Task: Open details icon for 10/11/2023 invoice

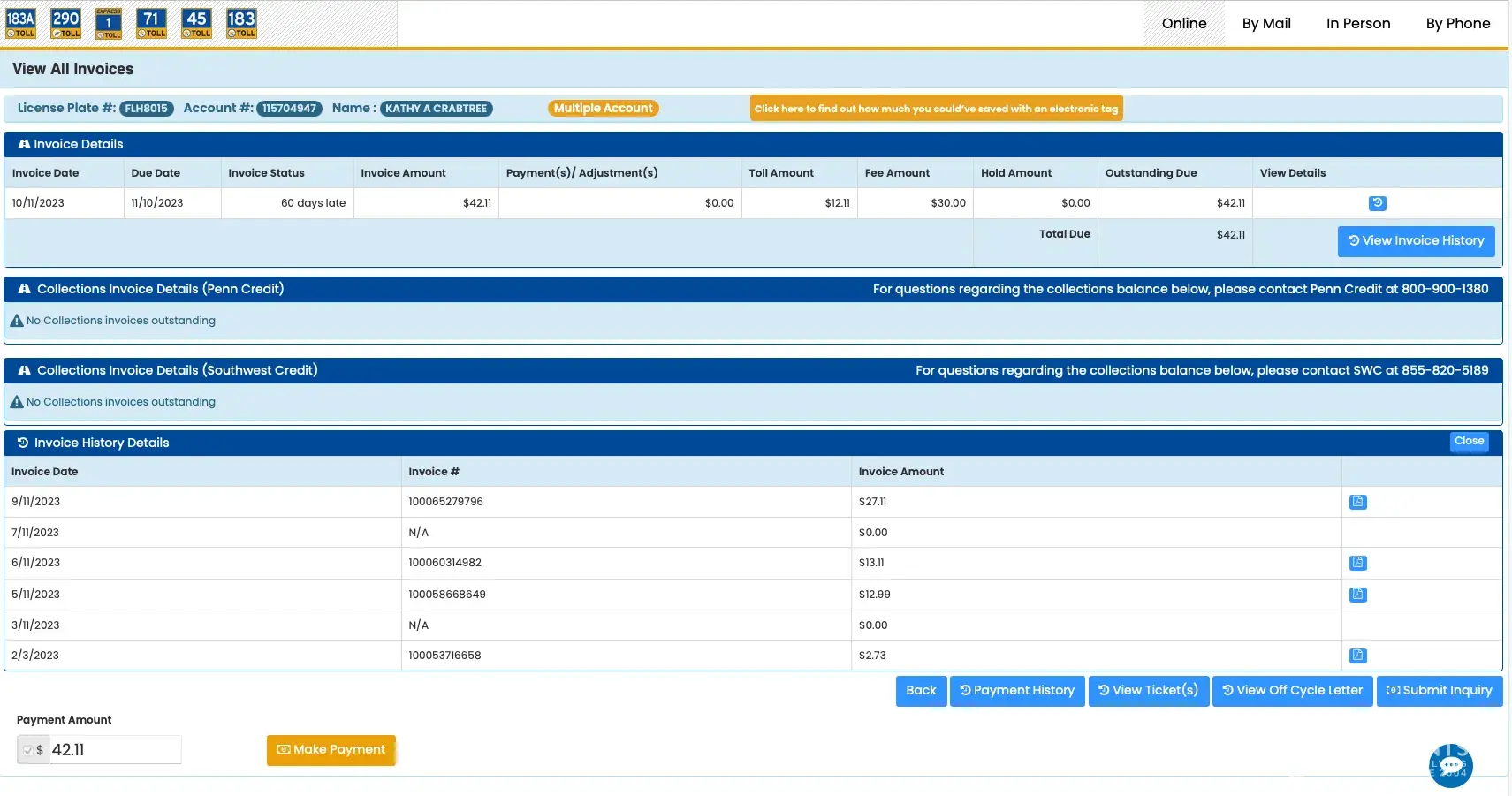Action: tap(1377, 203)
